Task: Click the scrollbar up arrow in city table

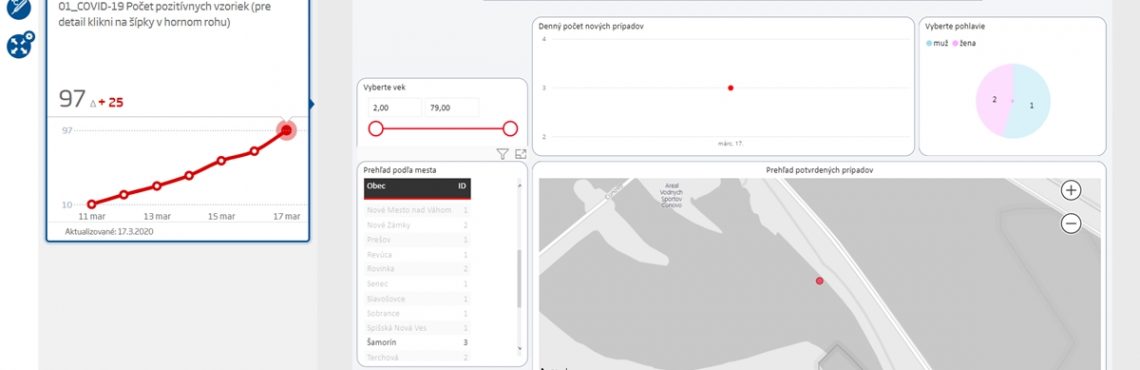Action: tap(519, 185)
